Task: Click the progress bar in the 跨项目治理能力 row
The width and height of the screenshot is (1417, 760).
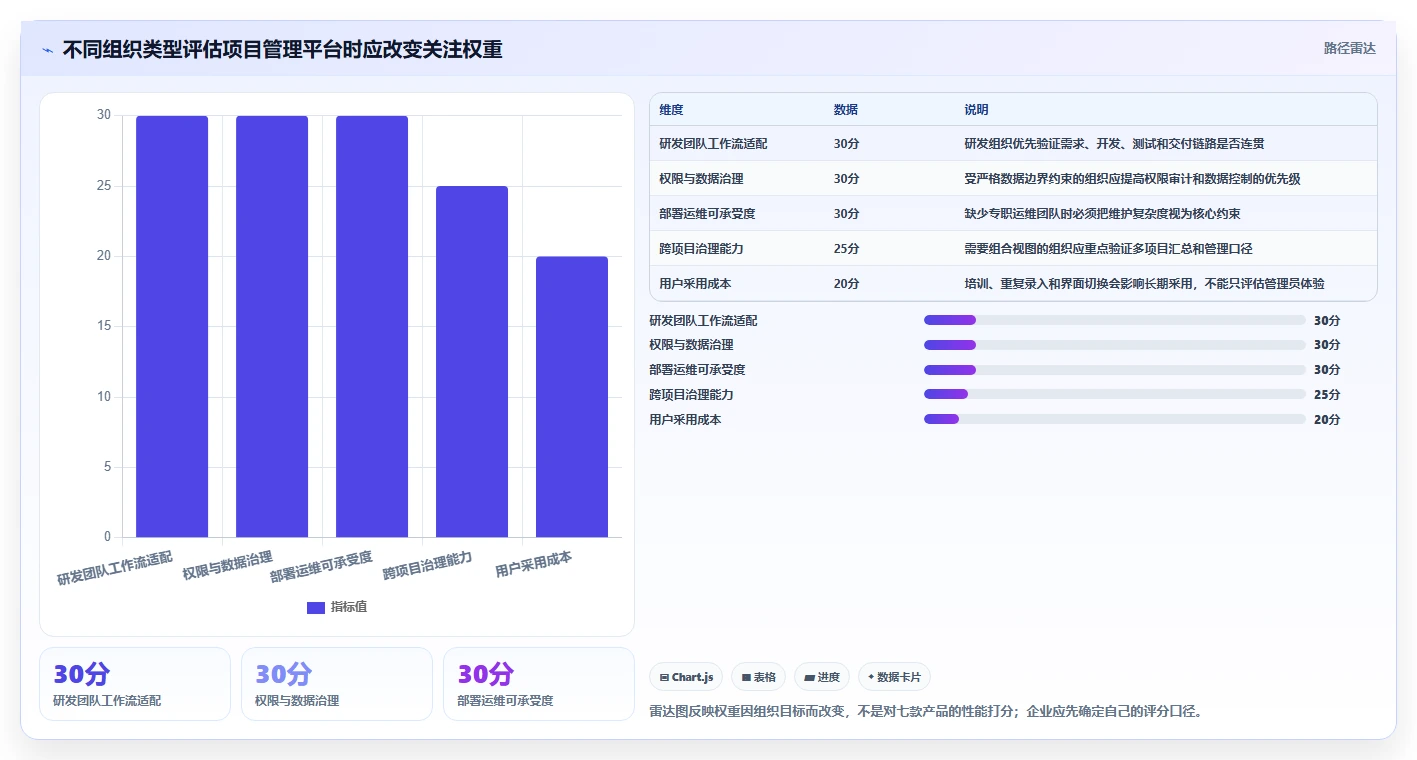Action: tap(1115, 394)
